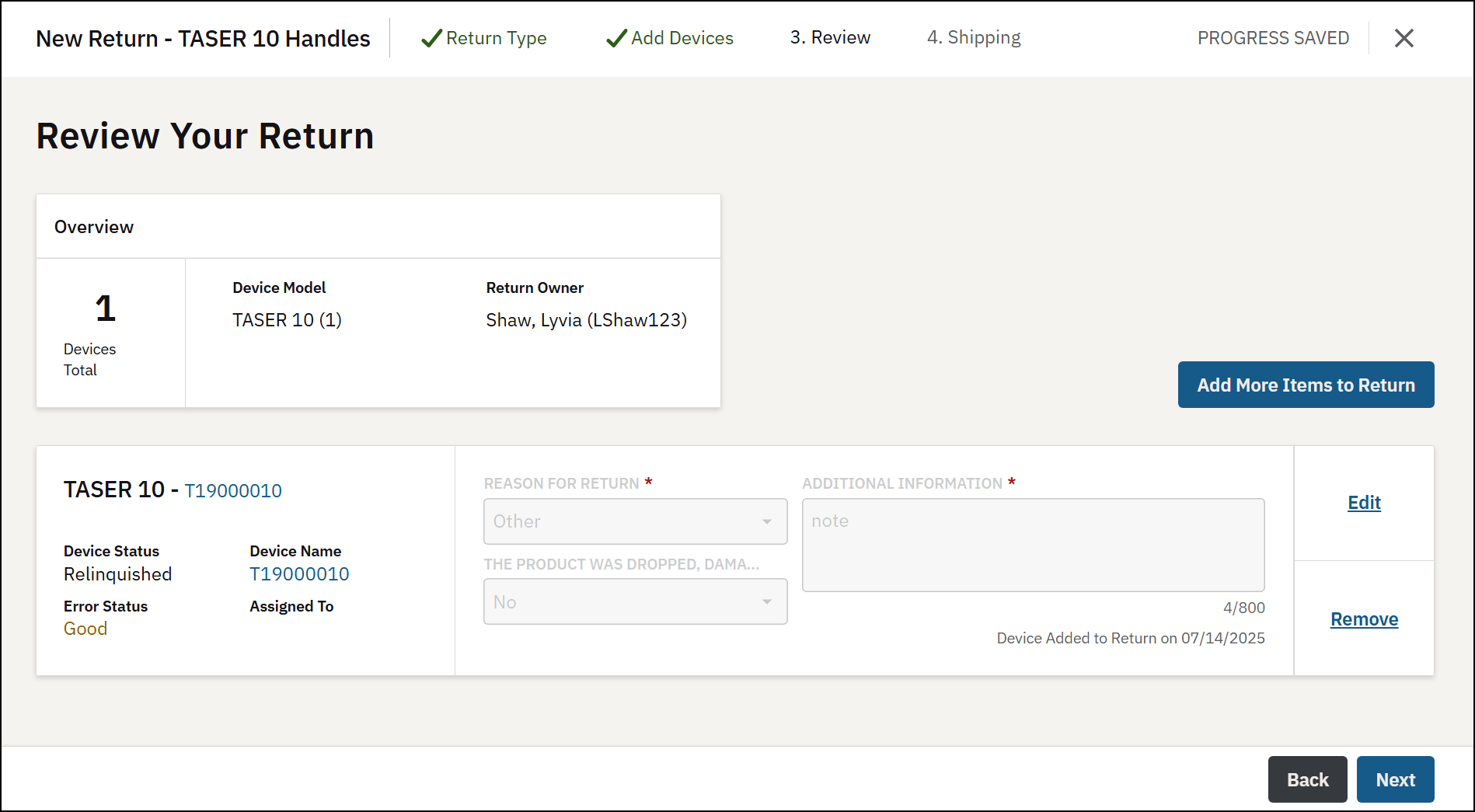Click the Reason for Return dropdown arrow
The width and height of the screenshot is (1475, 812).
pyautogui.click(x=767, y=521)
